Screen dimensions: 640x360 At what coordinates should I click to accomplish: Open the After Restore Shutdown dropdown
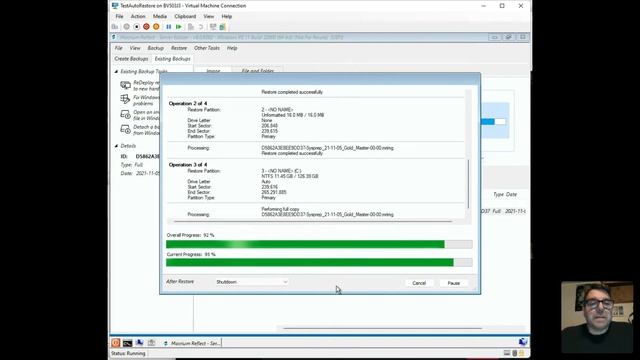tap(252, 282)
